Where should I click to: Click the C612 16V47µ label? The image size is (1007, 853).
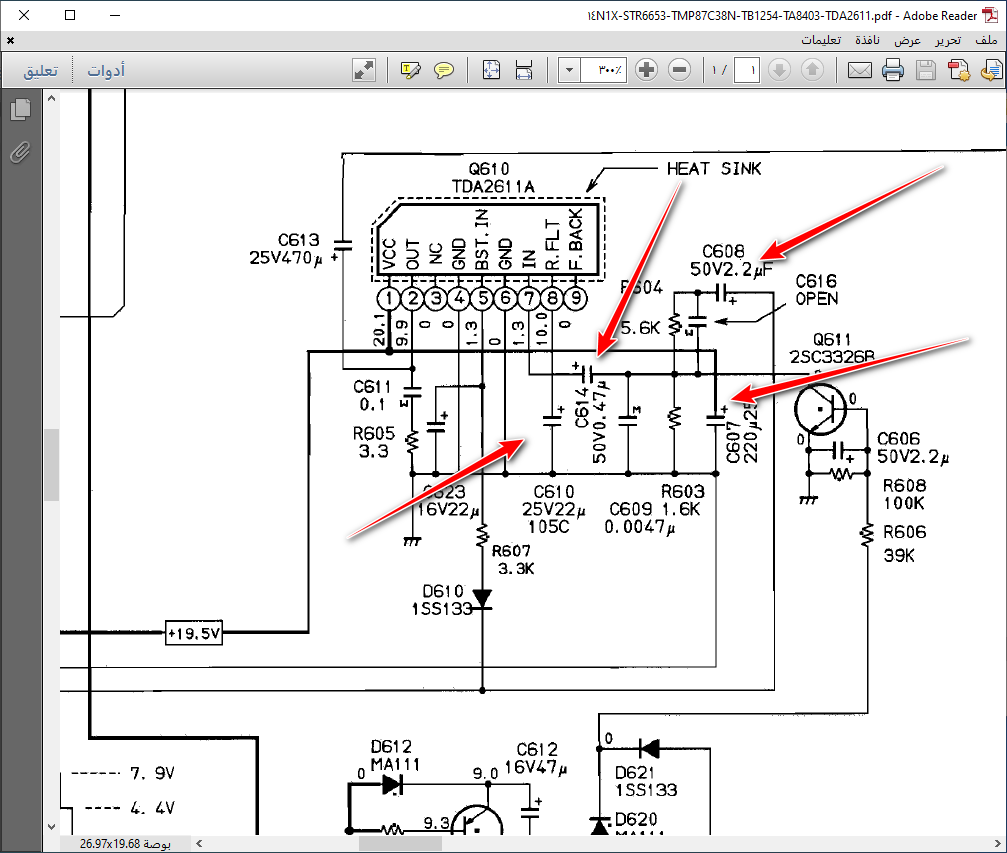(536, 759)
